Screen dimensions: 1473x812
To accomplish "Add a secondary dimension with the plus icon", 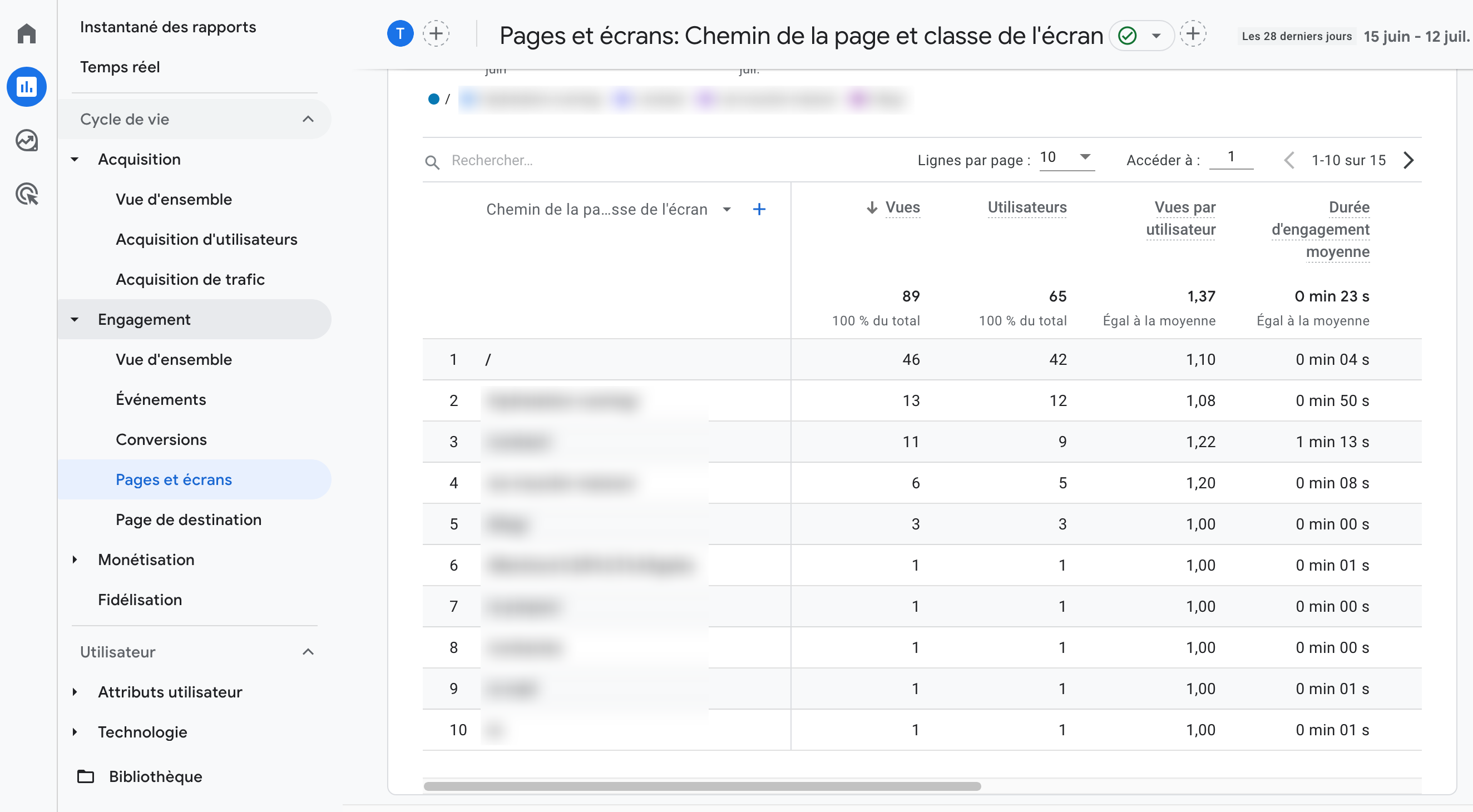I will pos(759,209).
